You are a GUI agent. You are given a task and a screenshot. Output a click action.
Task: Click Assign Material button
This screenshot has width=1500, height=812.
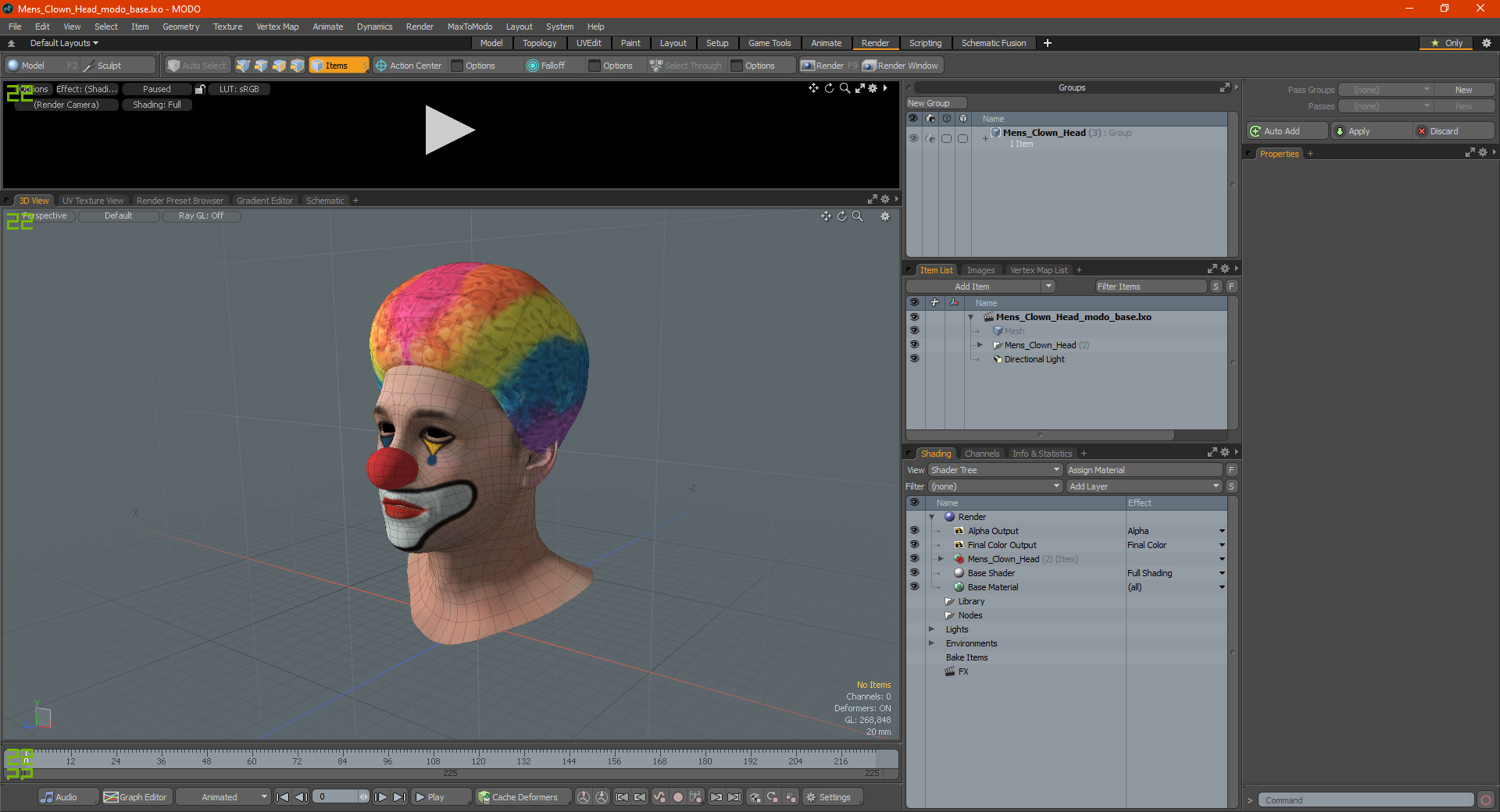1144,470
